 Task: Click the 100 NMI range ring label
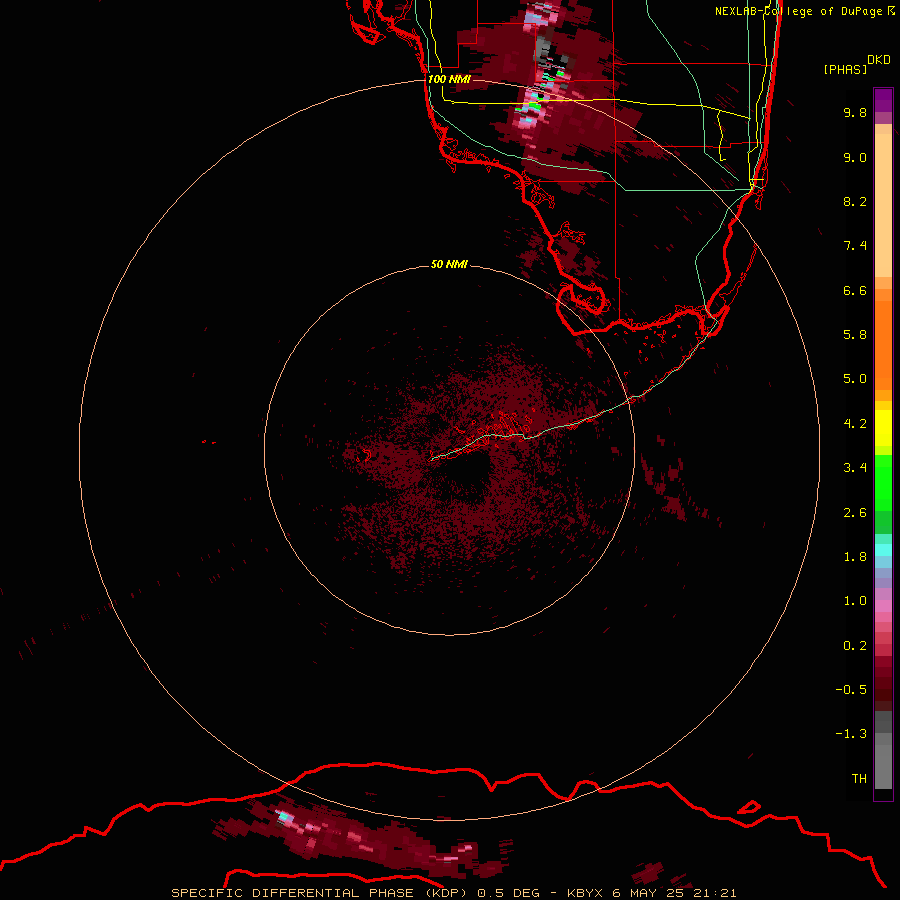[449, 79]
